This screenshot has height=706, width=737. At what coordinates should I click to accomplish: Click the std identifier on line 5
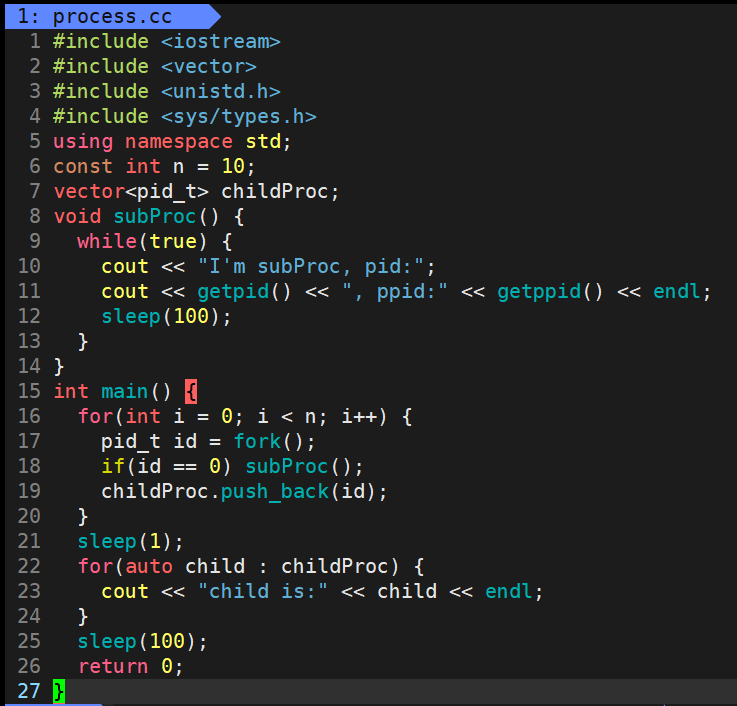(263, 141)
